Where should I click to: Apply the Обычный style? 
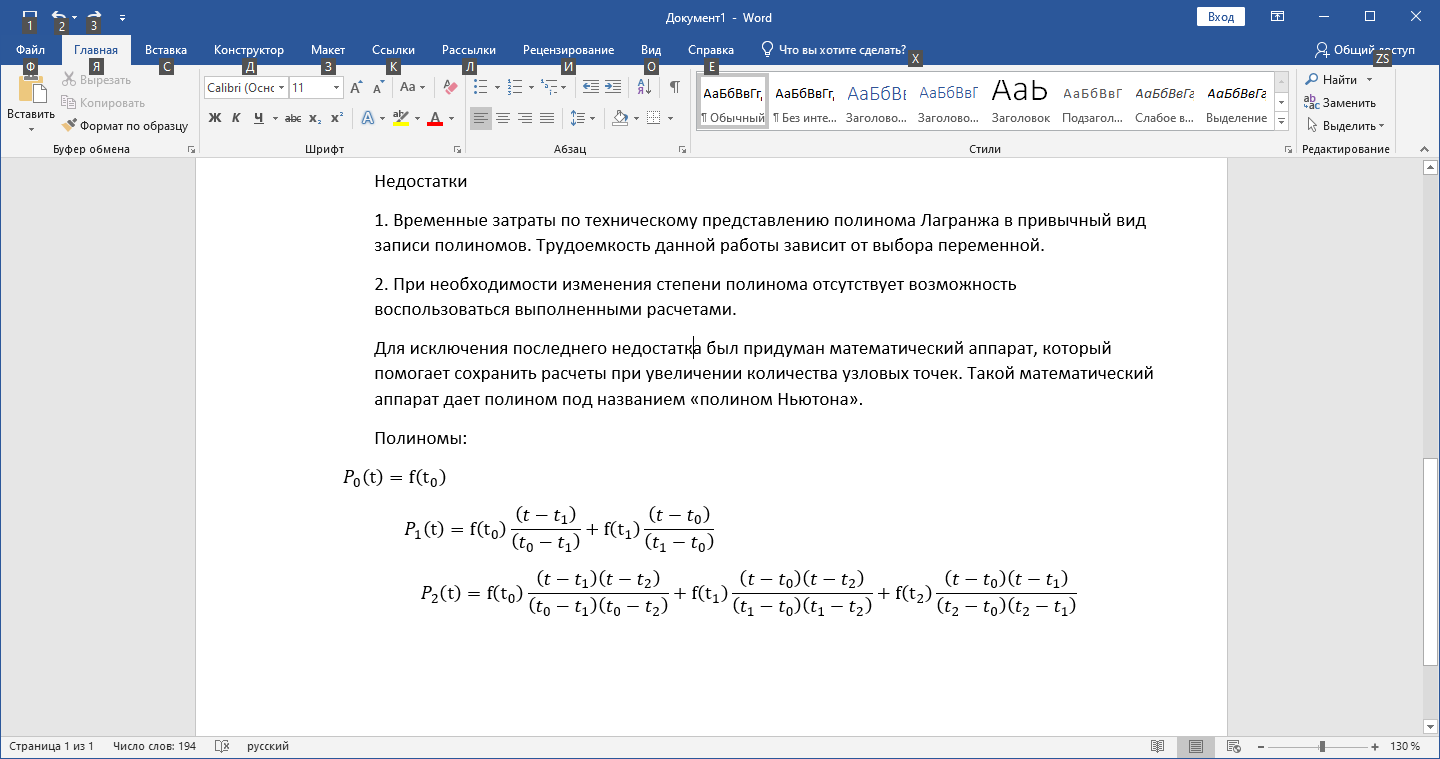[733, 100]
